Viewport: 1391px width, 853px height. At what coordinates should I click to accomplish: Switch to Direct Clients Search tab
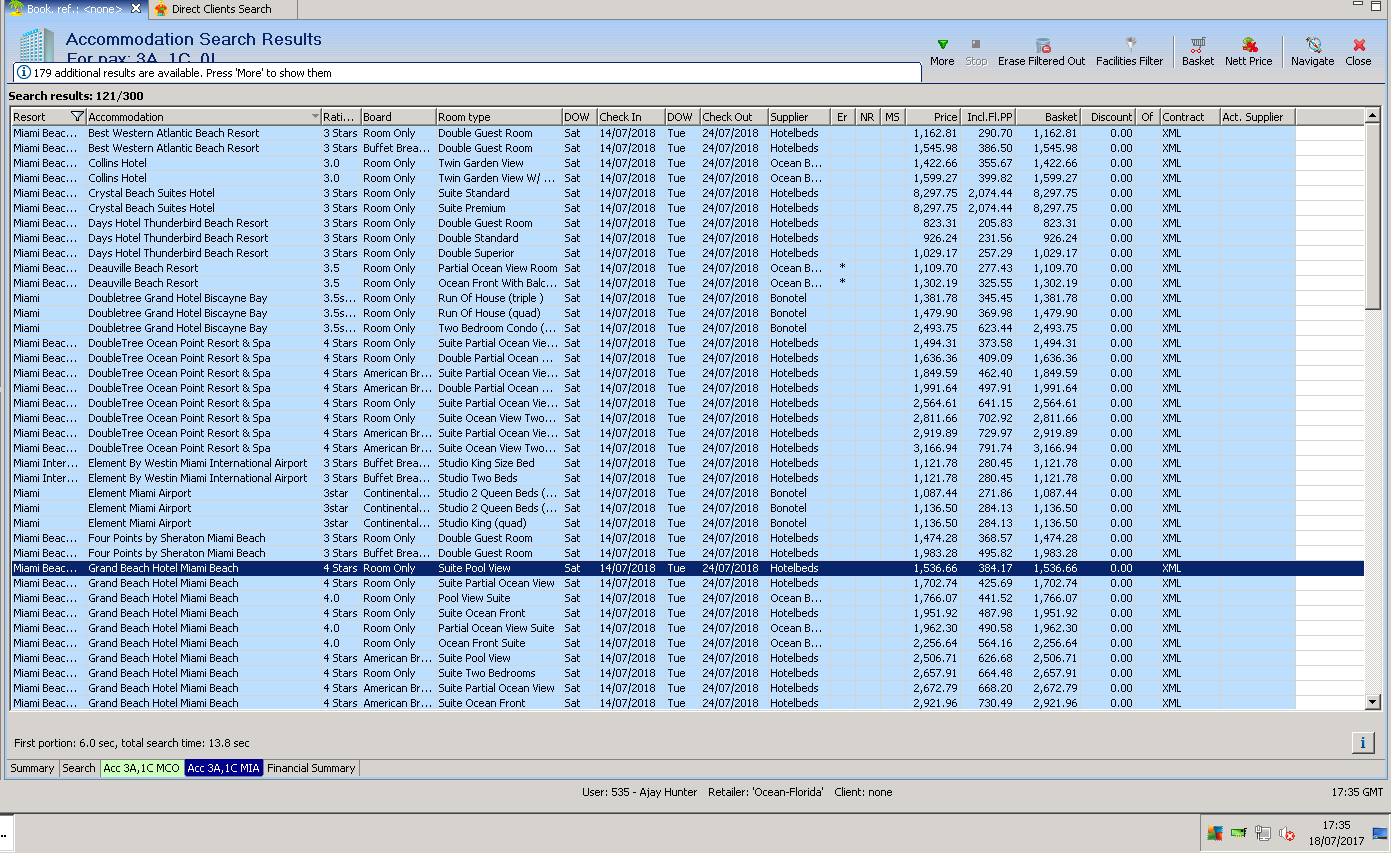pos(220,9)
